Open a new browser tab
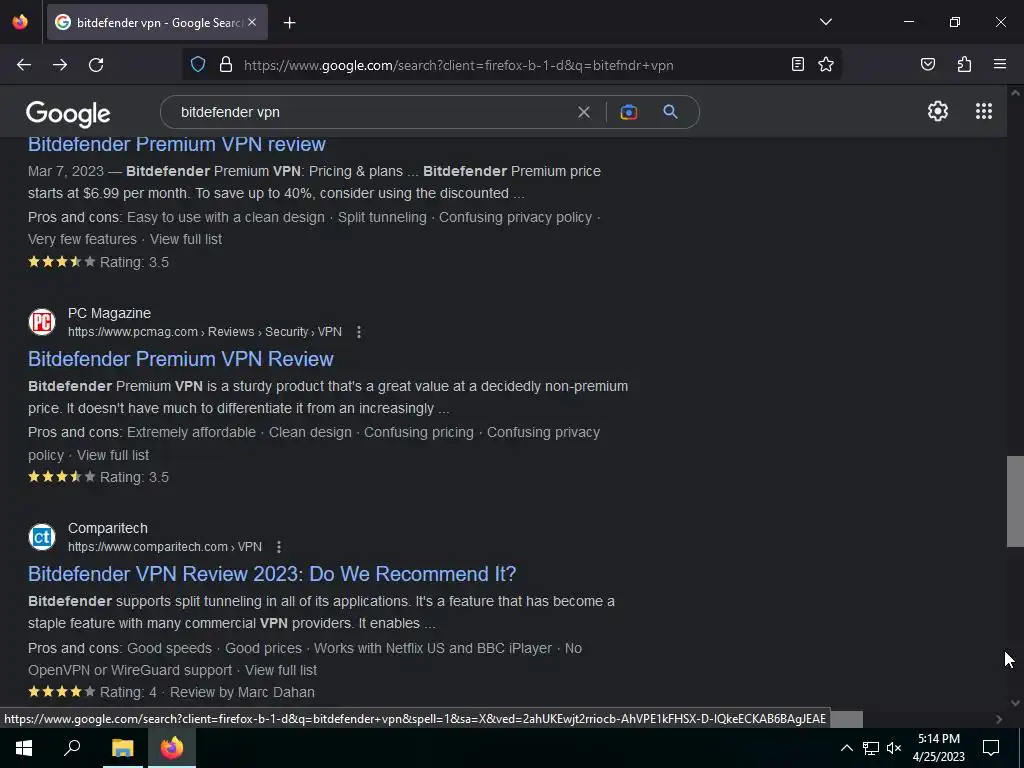The height and width of the screenshot is (768, 1024). tap(289, 23)
